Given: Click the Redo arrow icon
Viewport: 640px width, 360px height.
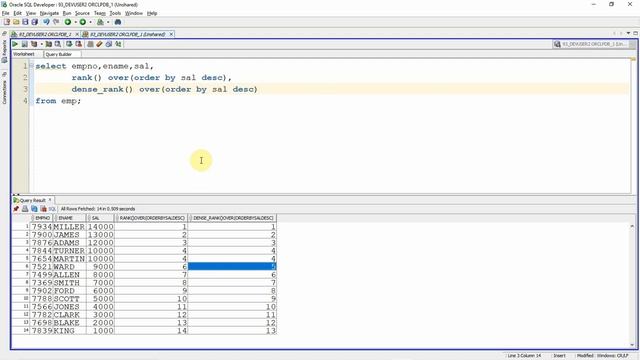Looking at the screenshot, I should click(56, 22).
